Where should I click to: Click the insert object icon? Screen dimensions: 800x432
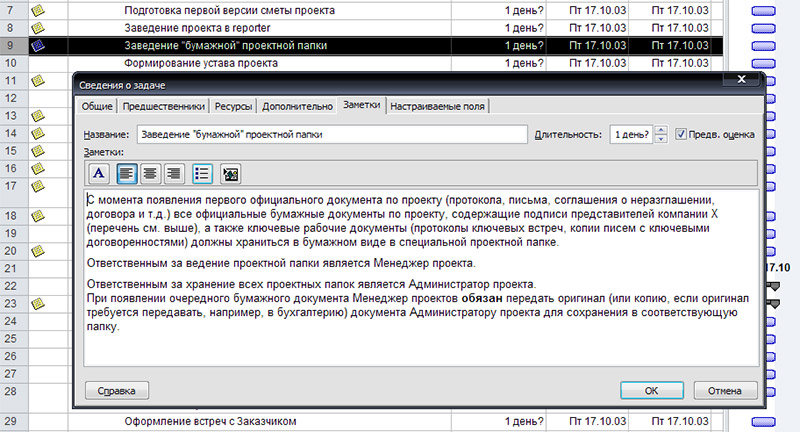(230, 173)
